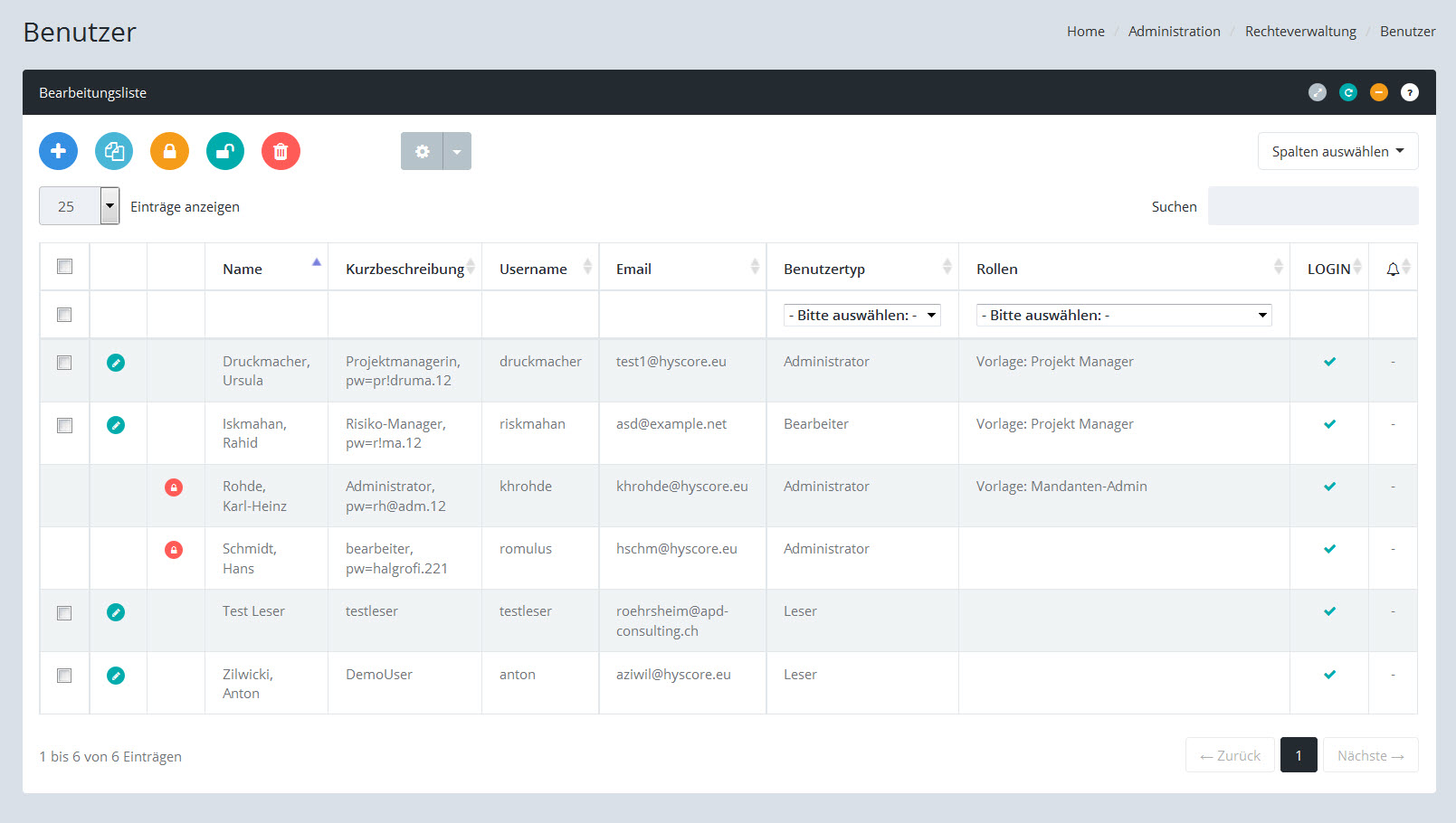The image size is (1456, 823).
Task: Open the Spalten auswählen dropdown
Action: point(1337,151)
